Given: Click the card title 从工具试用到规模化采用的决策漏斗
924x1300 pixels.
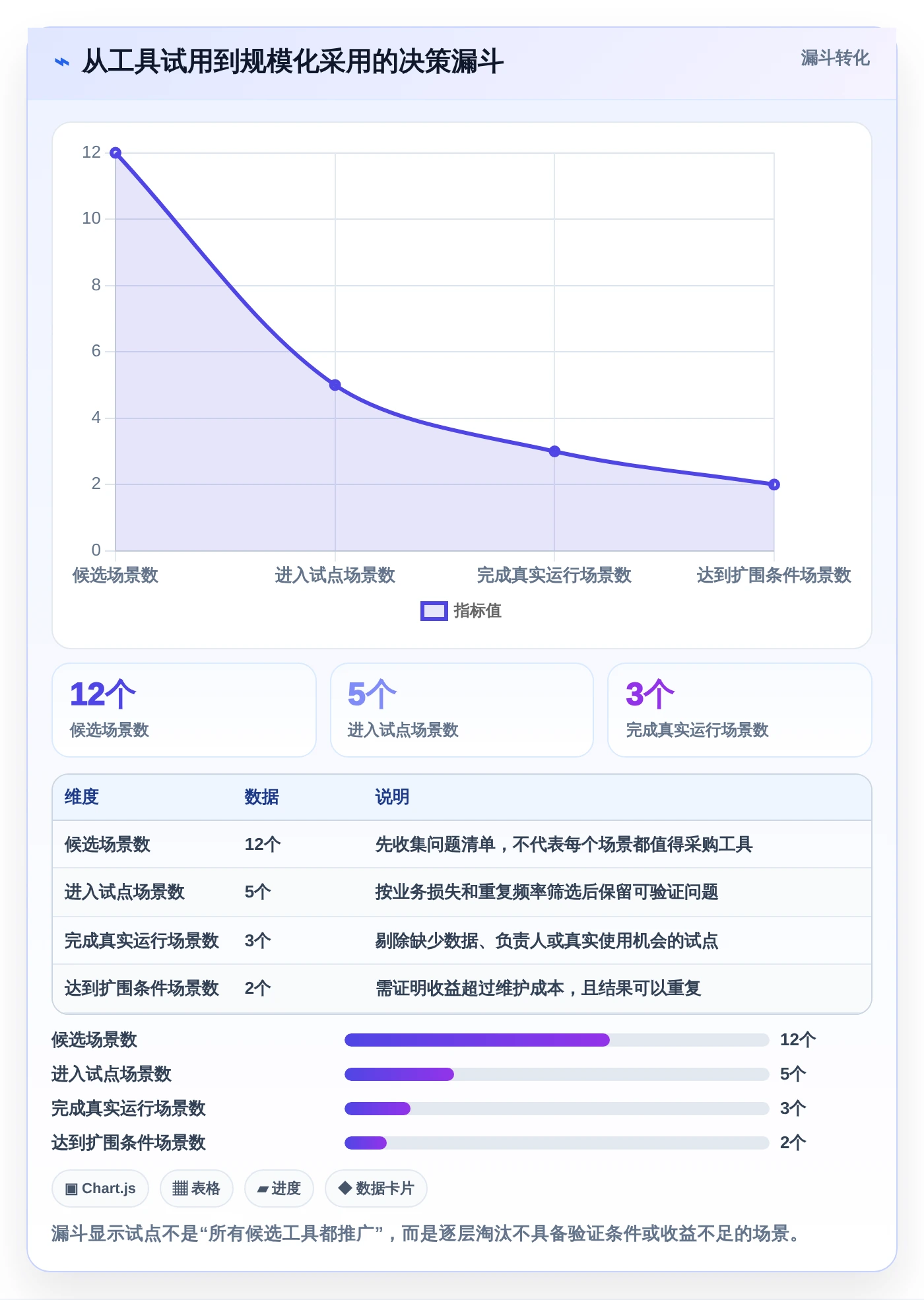Looking at the screenshot, I should click(x=292, y=62).
